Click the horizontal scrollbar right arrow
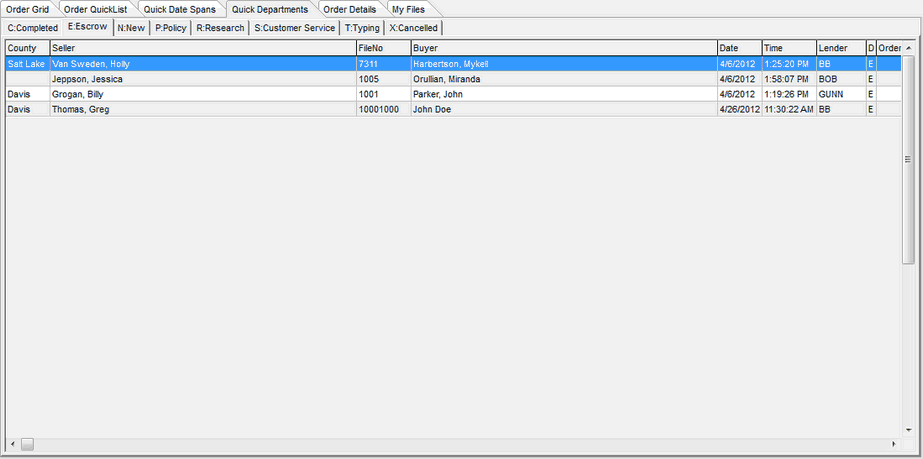The height and width of the screenshot is (459, 923). (895, 444)
